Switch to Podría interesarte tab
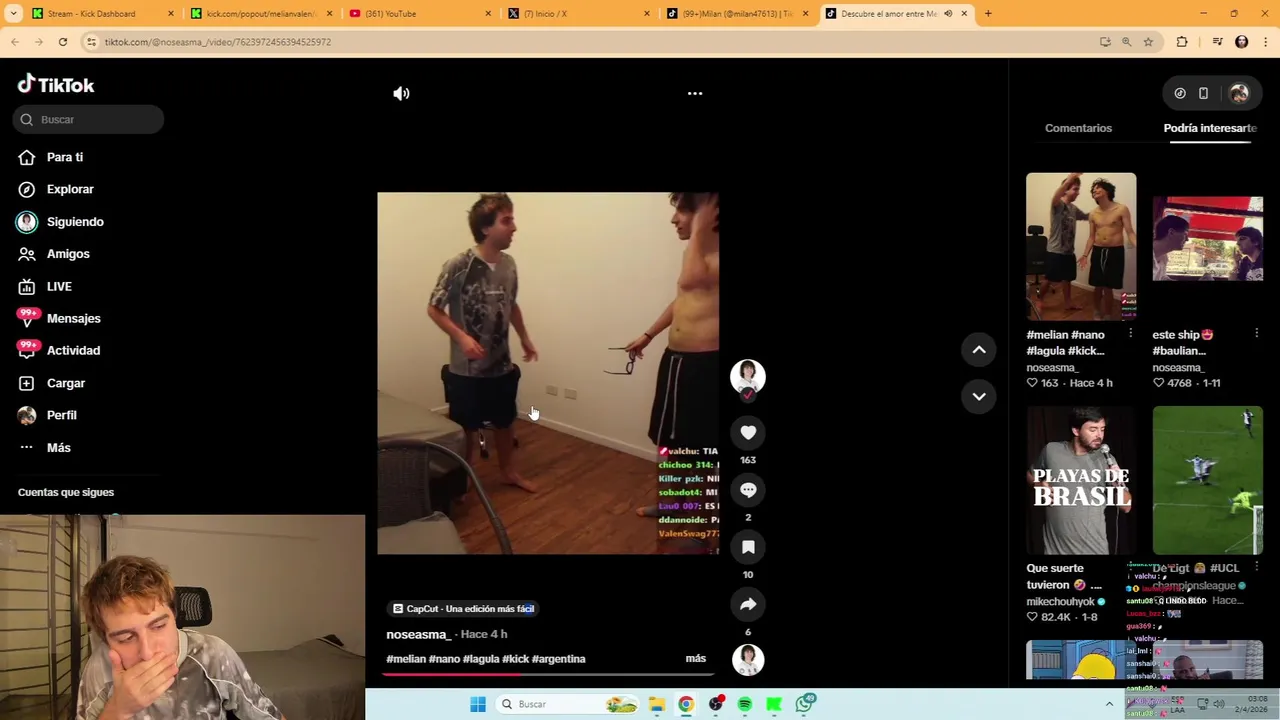1280x720 pixels. (1210, 128)
